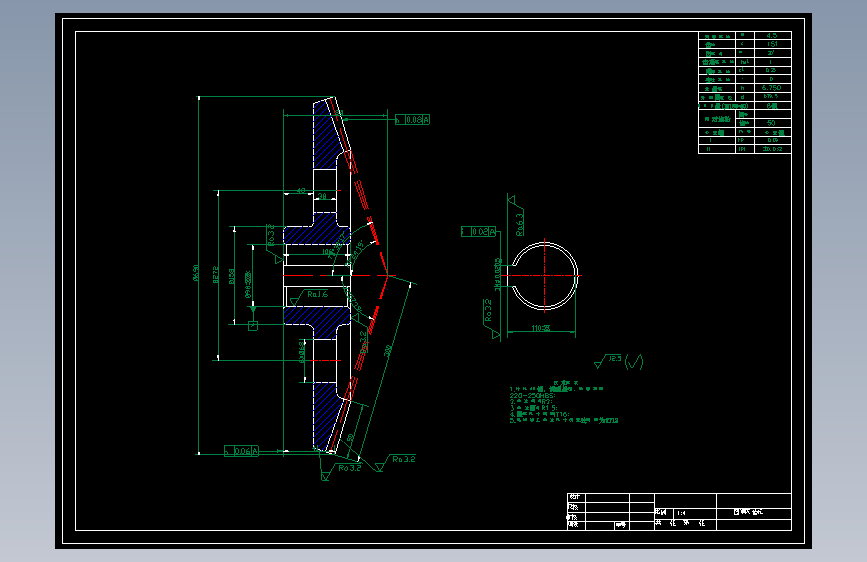The height and width of the screenshot is (562, 867).
Task: Click the "50" tooth face width dimension at the bottom
Action: pyautogui.click(x=351, y=437)
